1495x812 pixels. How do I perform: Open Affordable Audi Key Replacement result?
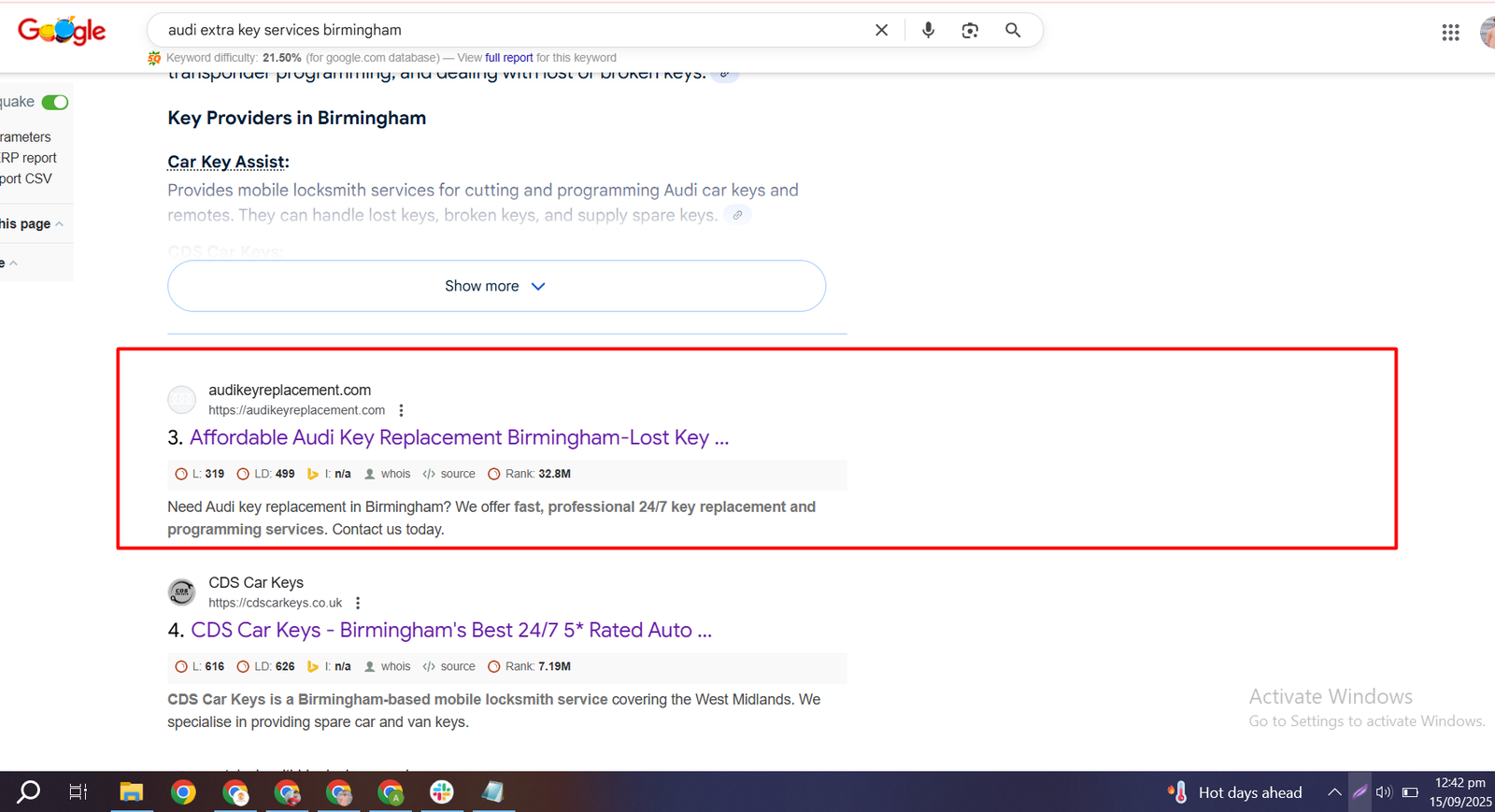click(x=458, y=437)
